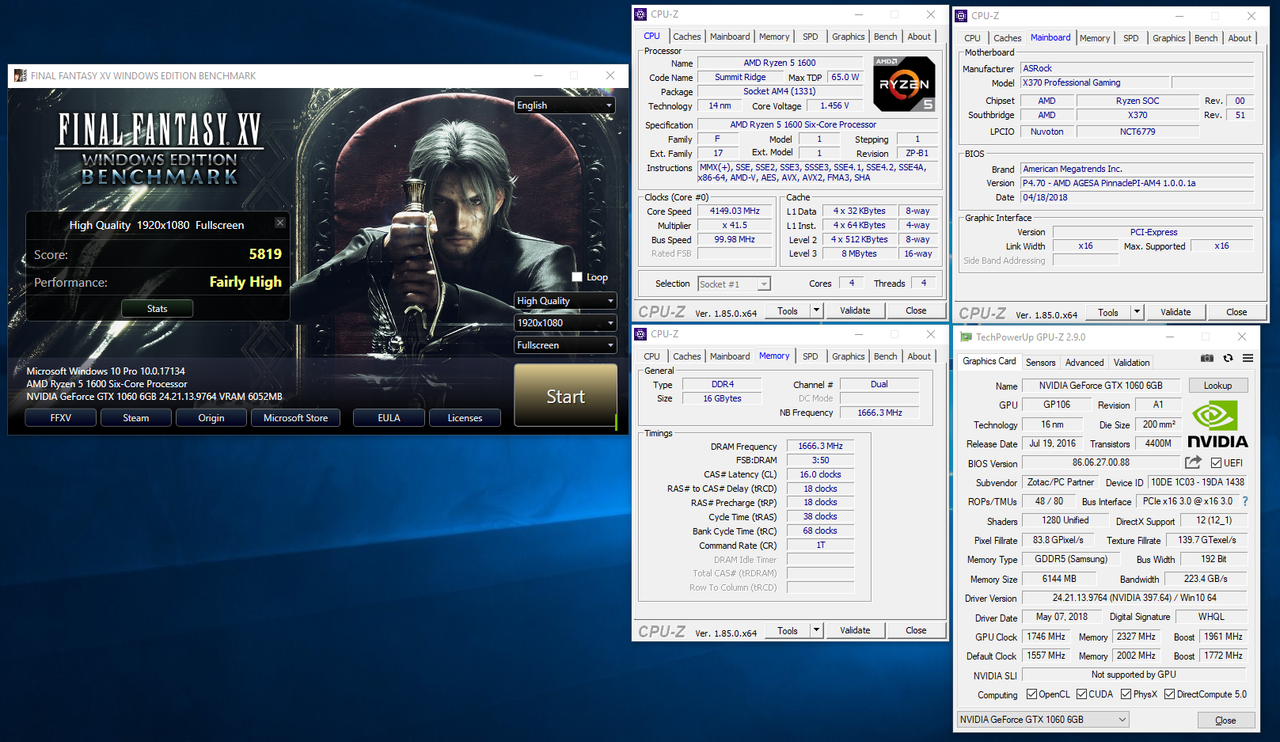Click the BIOS date 04/18/2018

pyautogui.click(x=1136, y=197)
